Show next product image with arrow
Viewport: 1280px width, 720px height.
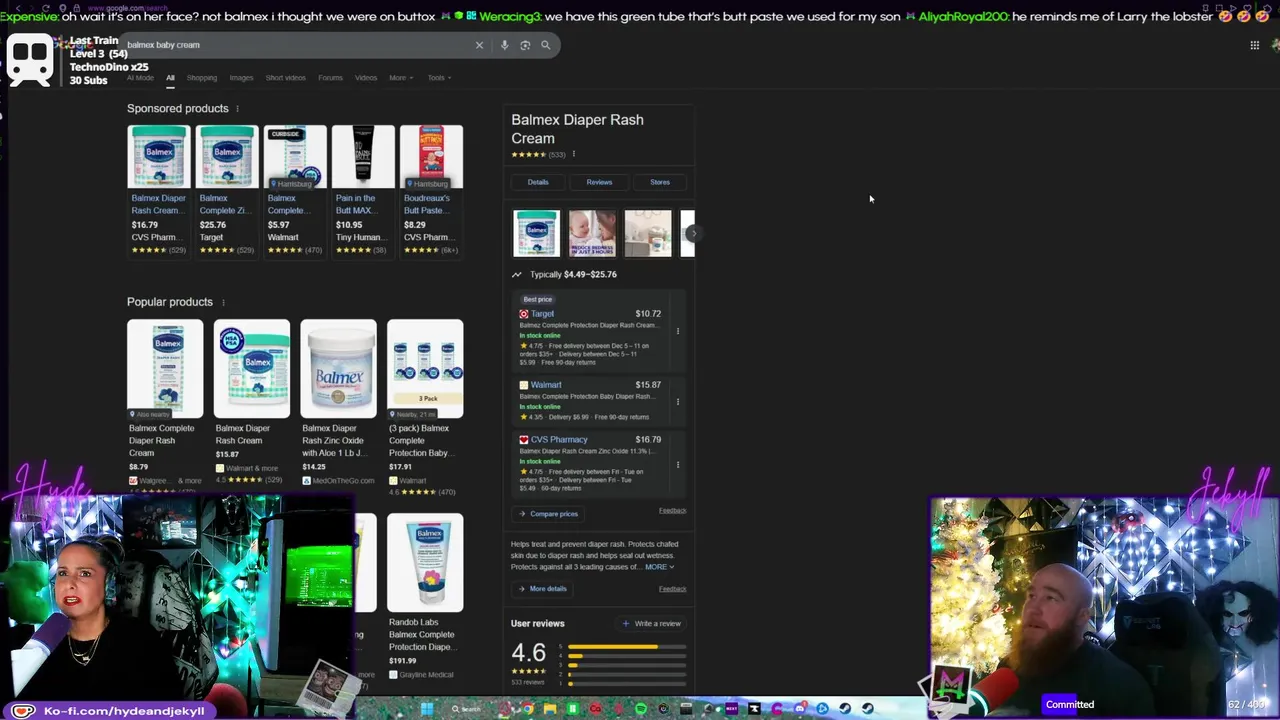692,233
